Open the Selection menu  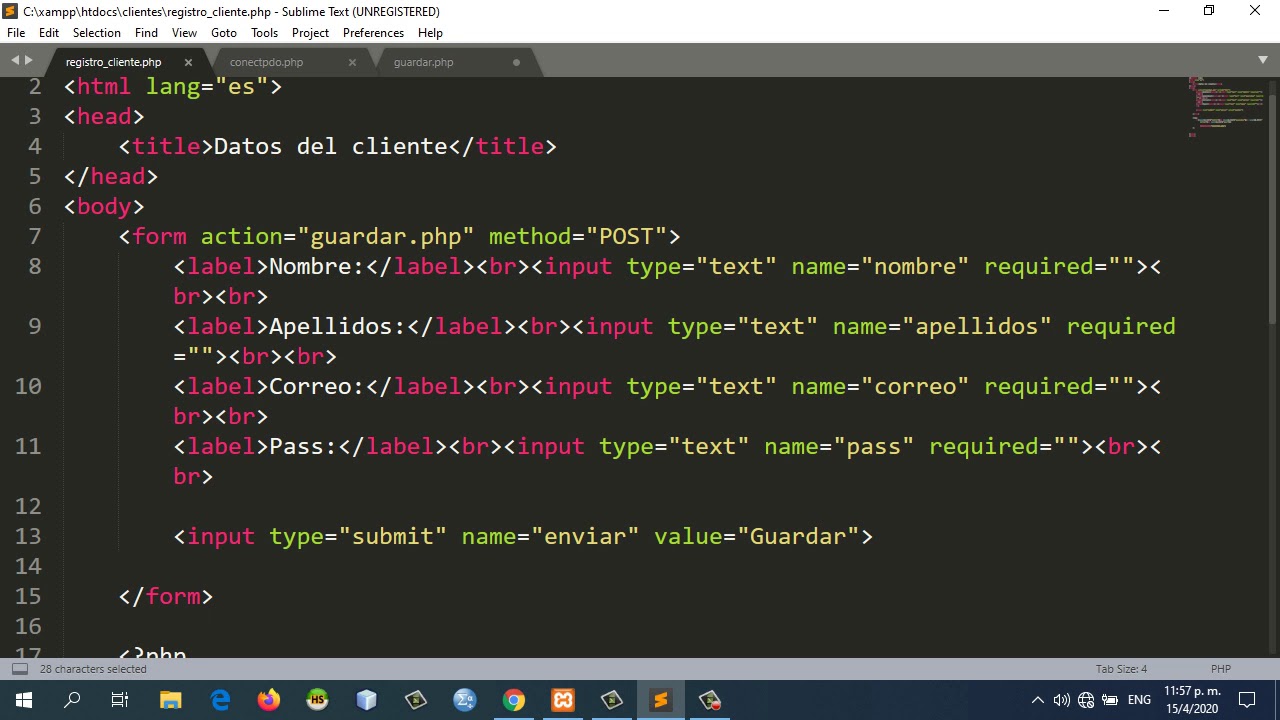[x=97, y=33]
